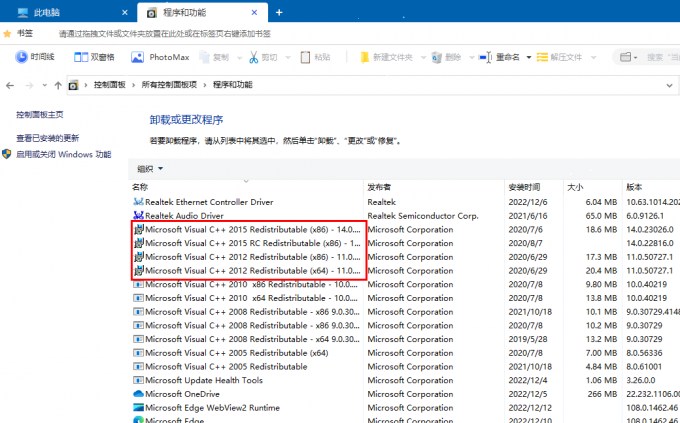Click 所有控制面板项 in the breadcrumb

tap(169, 85)
